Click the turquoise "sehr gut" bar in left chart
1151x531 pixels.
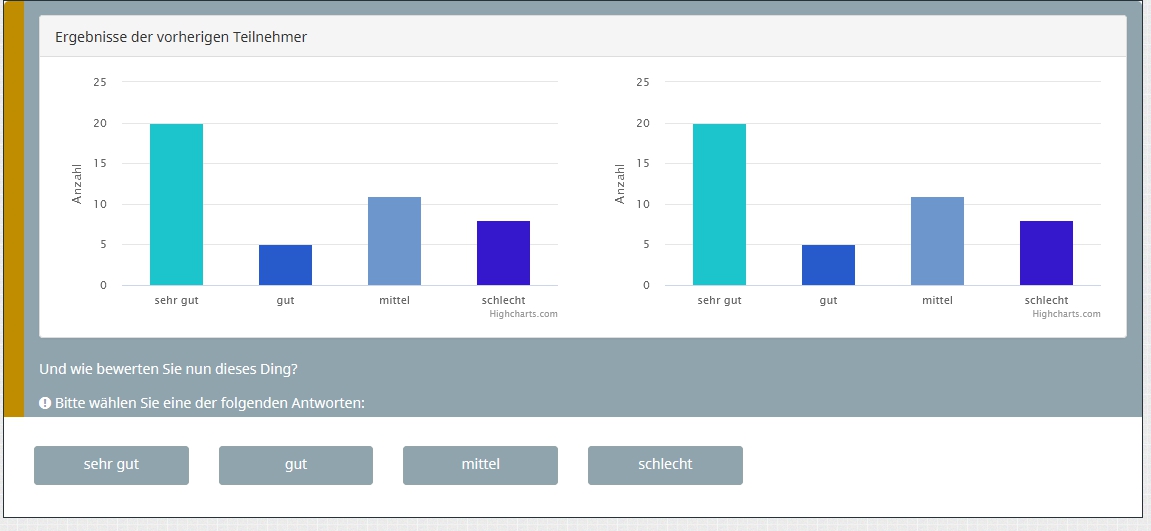(x=176, y=204)
